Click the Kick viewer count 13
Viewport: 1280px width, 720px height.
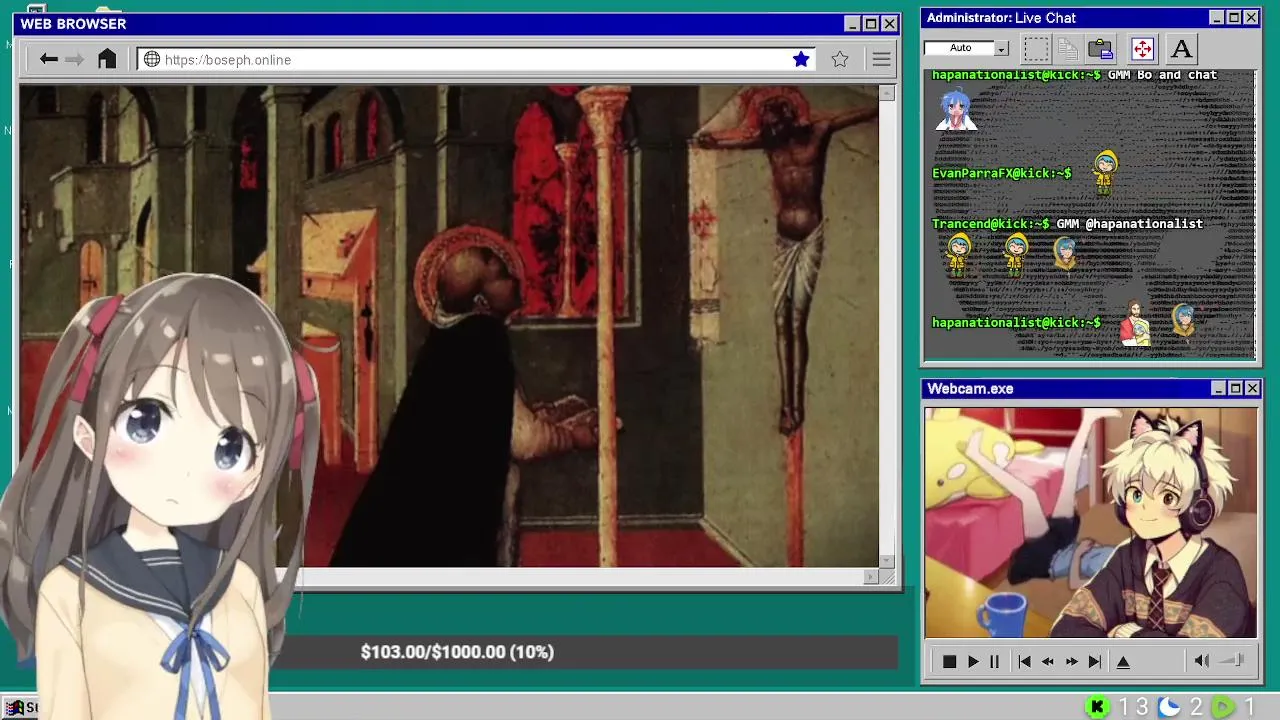(1133, 707)
